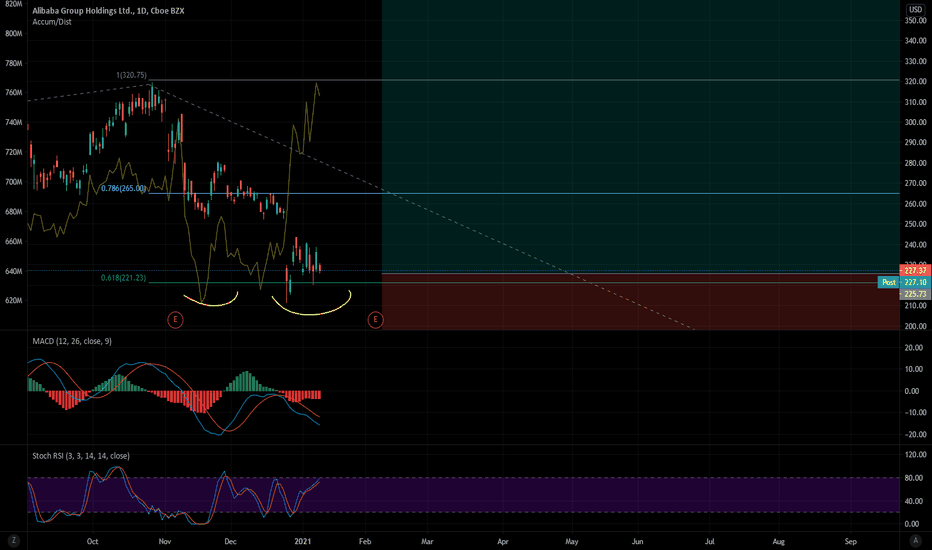The image size is (932, 550).
Task: Click the earnings E marker near February
Action: tap(375, 320)
